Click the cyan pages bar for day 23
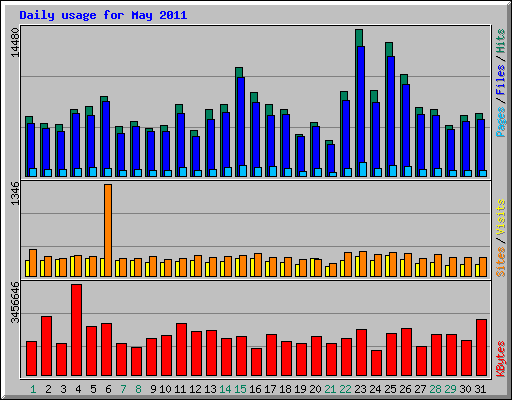This screenshot has width=512, height=400. (363, 169)
